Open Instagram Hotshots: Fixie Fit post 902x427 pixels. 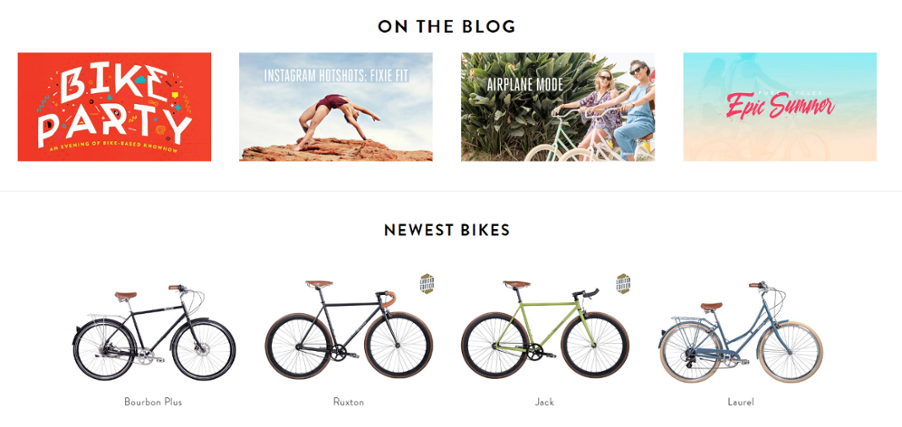pos(336,107)
